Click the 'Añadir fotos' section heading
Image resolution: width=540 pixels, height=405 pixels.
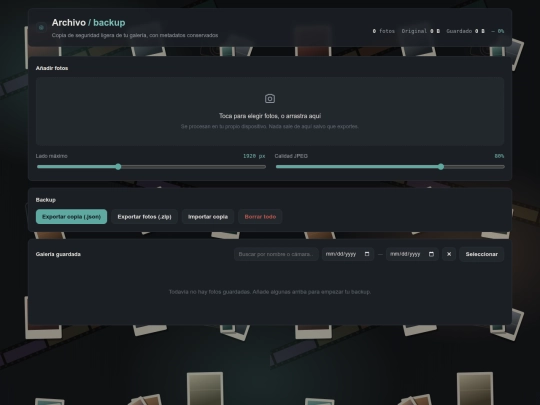point(52,68)
